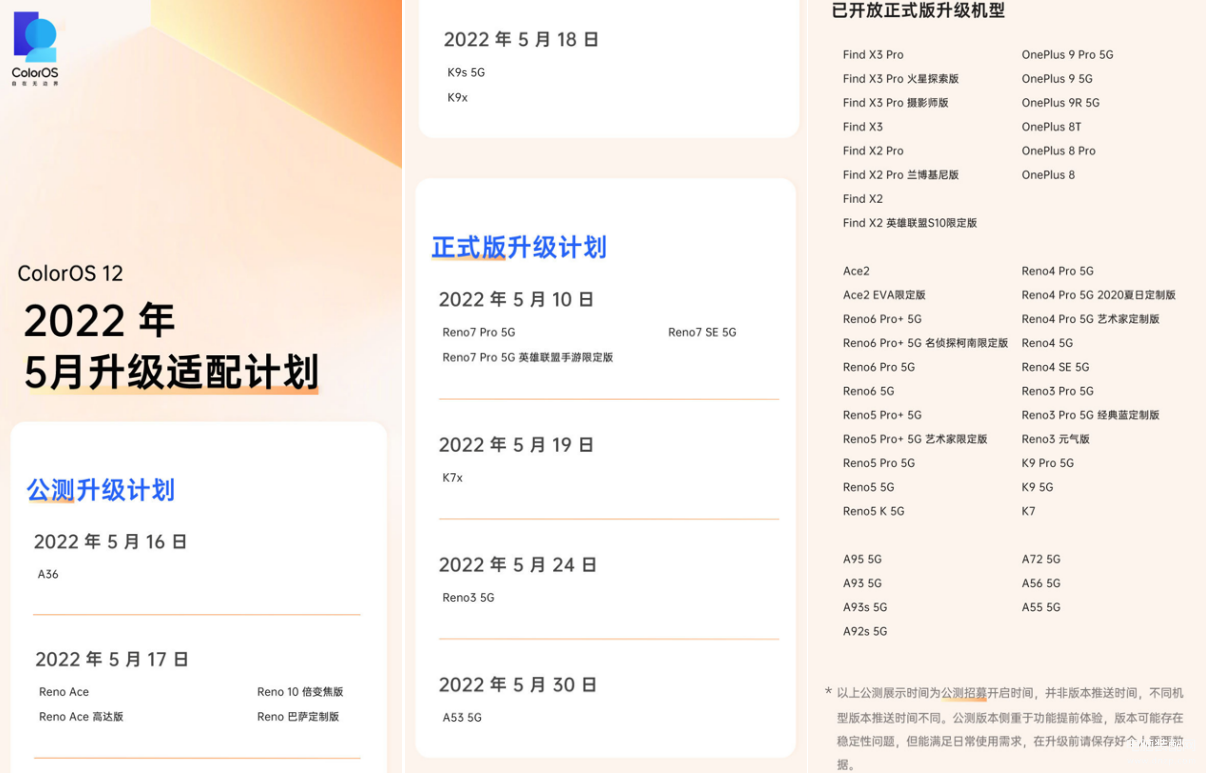Select the date 2022 年 5 月 30 日
The height and width of the screenshot is (774, 1206).
pos(517,685)
